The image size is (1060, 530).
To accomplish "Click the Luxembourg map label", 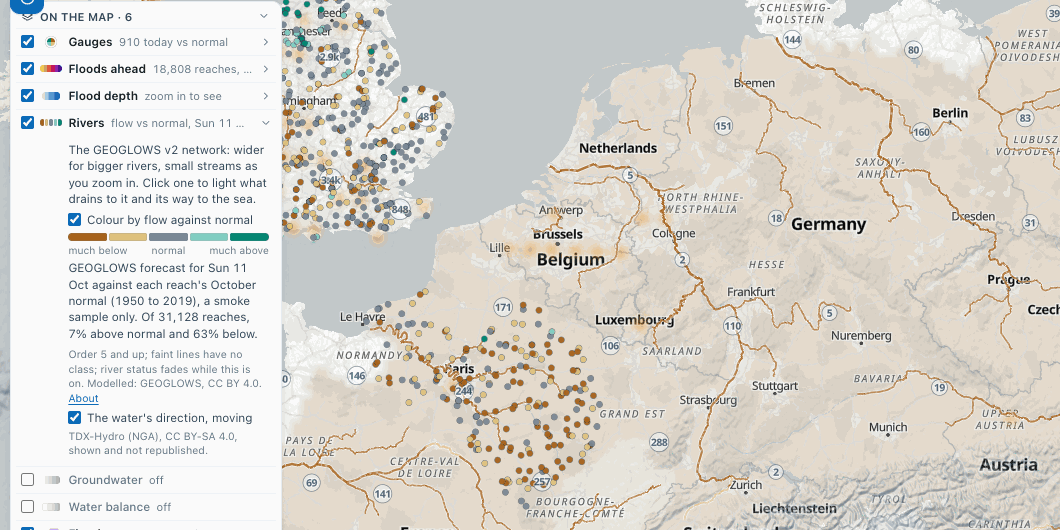I will point(634,320).
